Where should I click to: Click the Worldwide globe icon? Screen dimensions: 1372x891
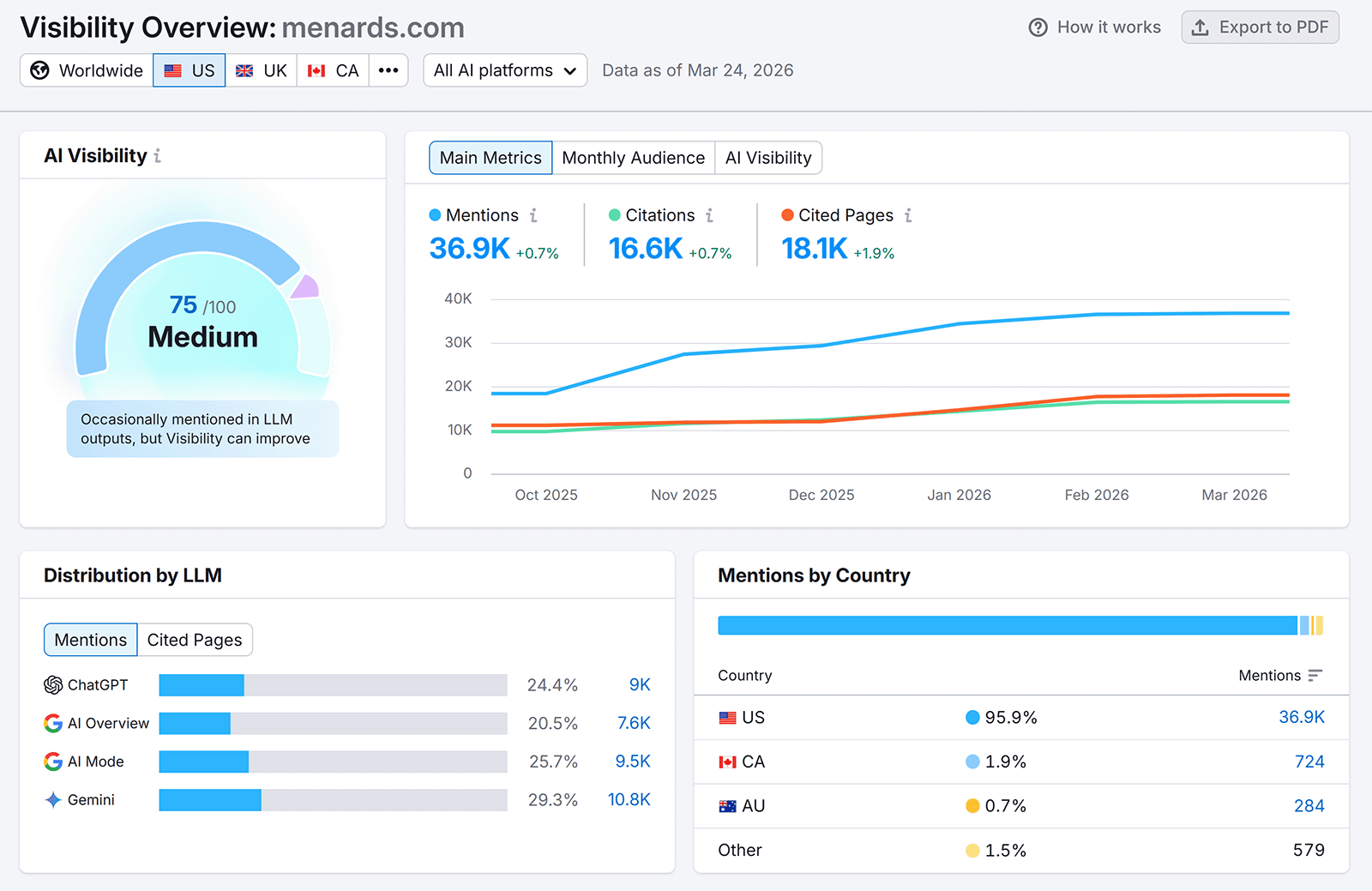pos(39,70)
